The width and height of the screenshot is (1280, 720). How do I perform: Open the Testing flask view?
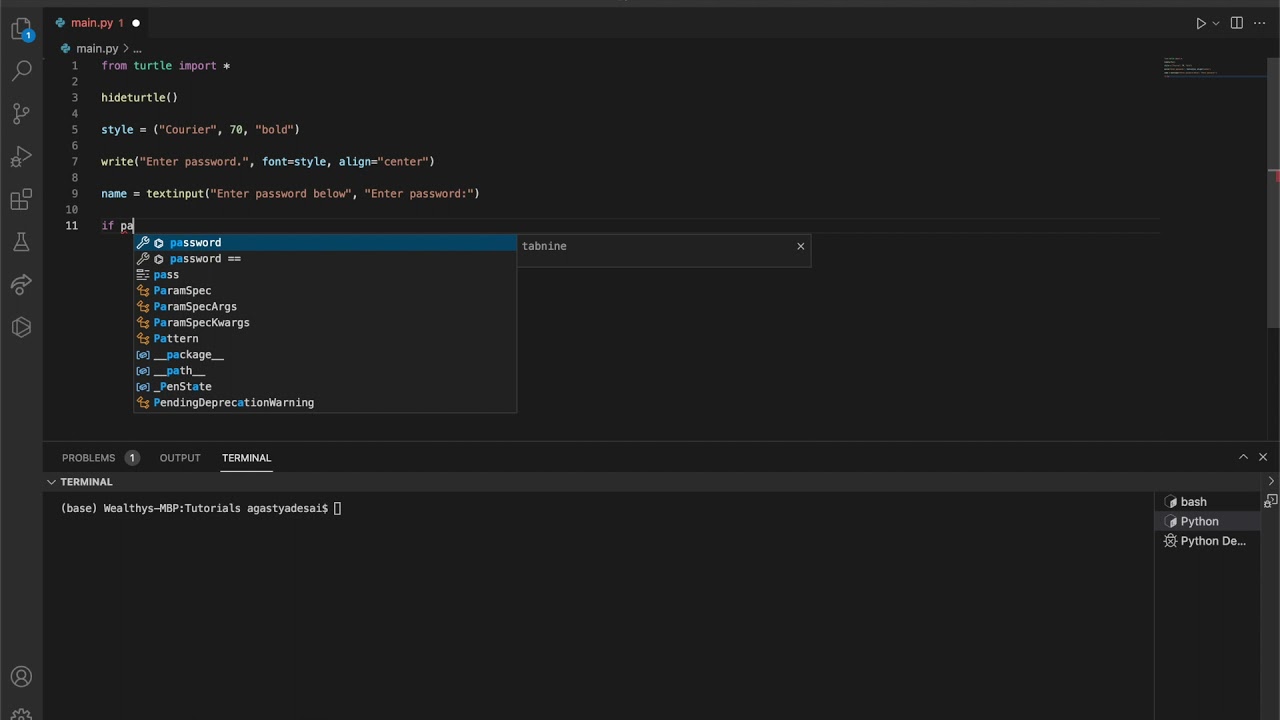coord(21,242)
